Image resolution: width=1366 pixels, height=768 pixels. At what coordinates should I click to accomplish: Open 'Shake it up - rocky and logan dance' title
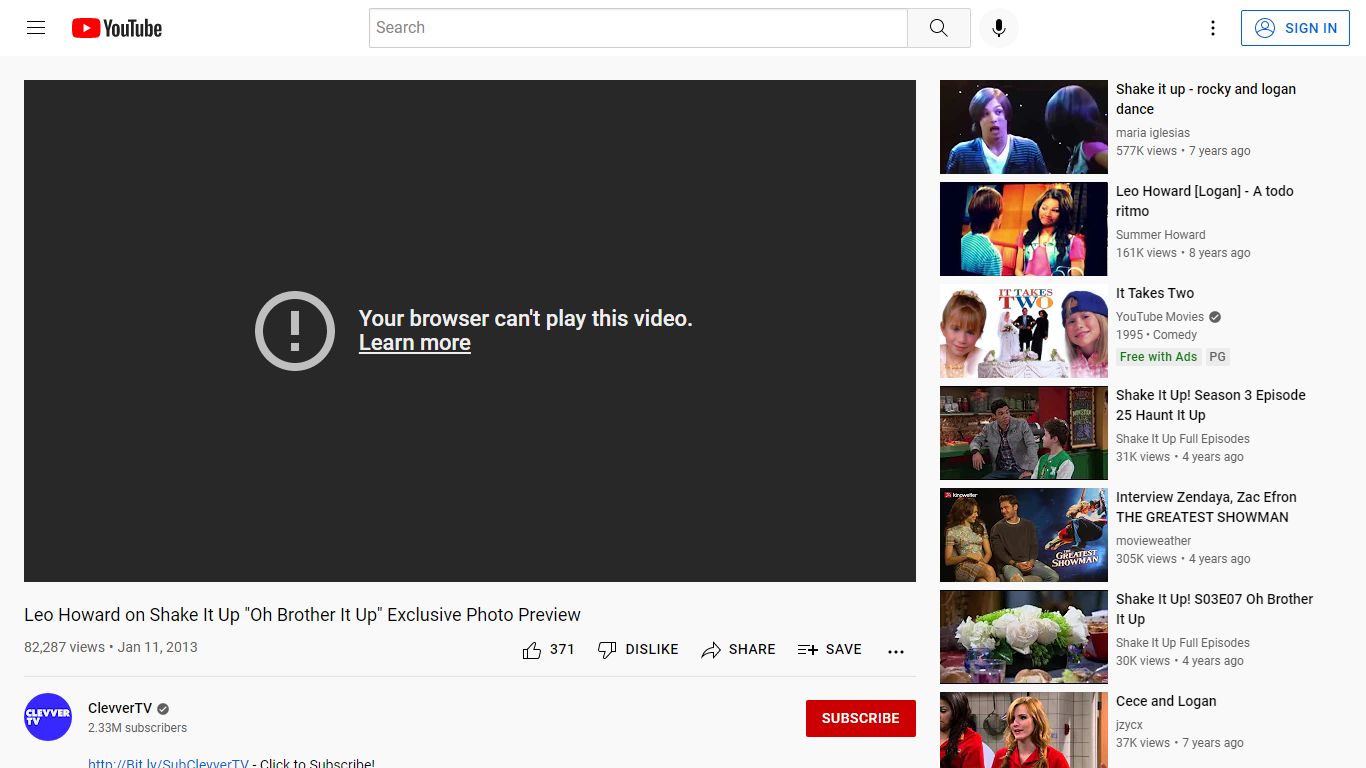[x=1206, y=99]
